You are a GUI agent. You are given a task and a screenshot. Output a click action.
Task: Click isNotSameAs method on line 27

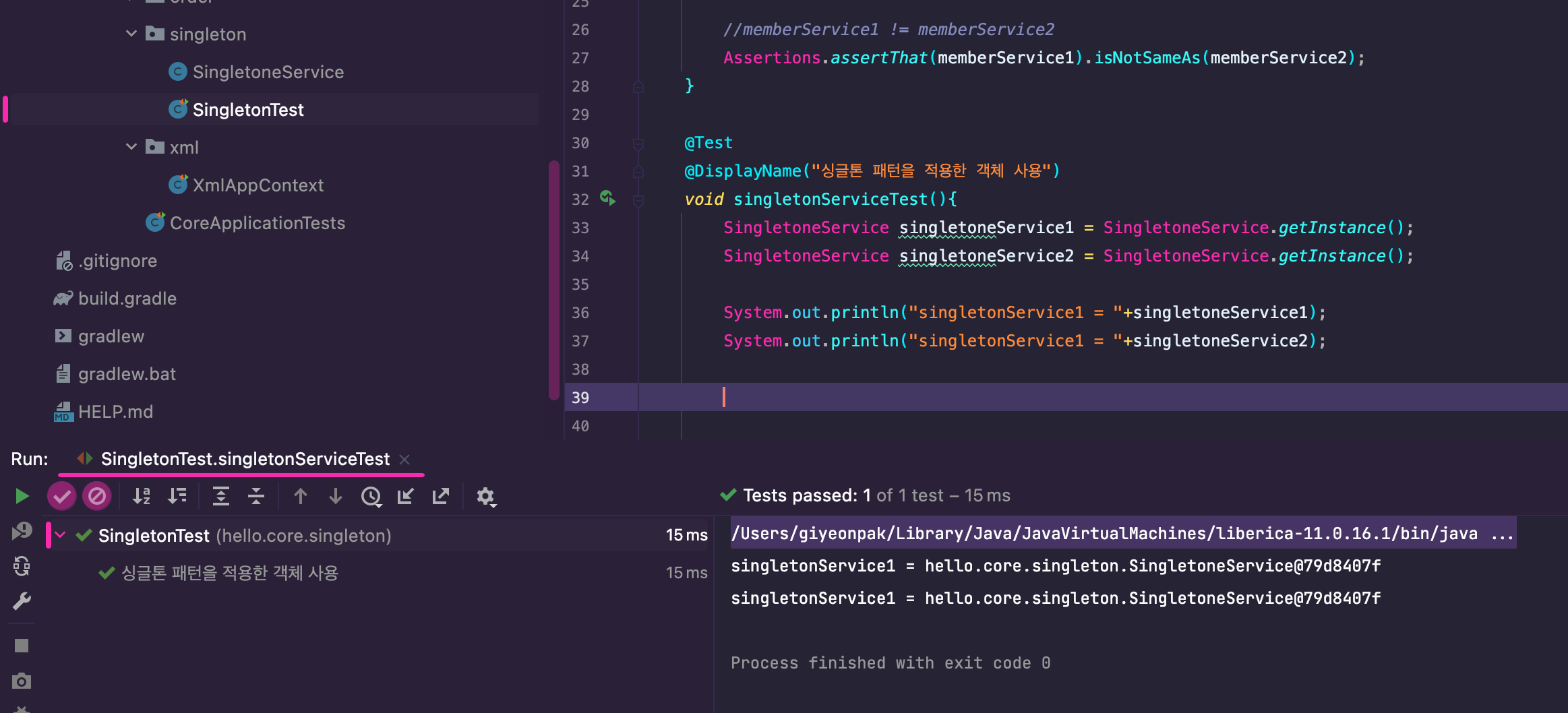coord(1147,58)
